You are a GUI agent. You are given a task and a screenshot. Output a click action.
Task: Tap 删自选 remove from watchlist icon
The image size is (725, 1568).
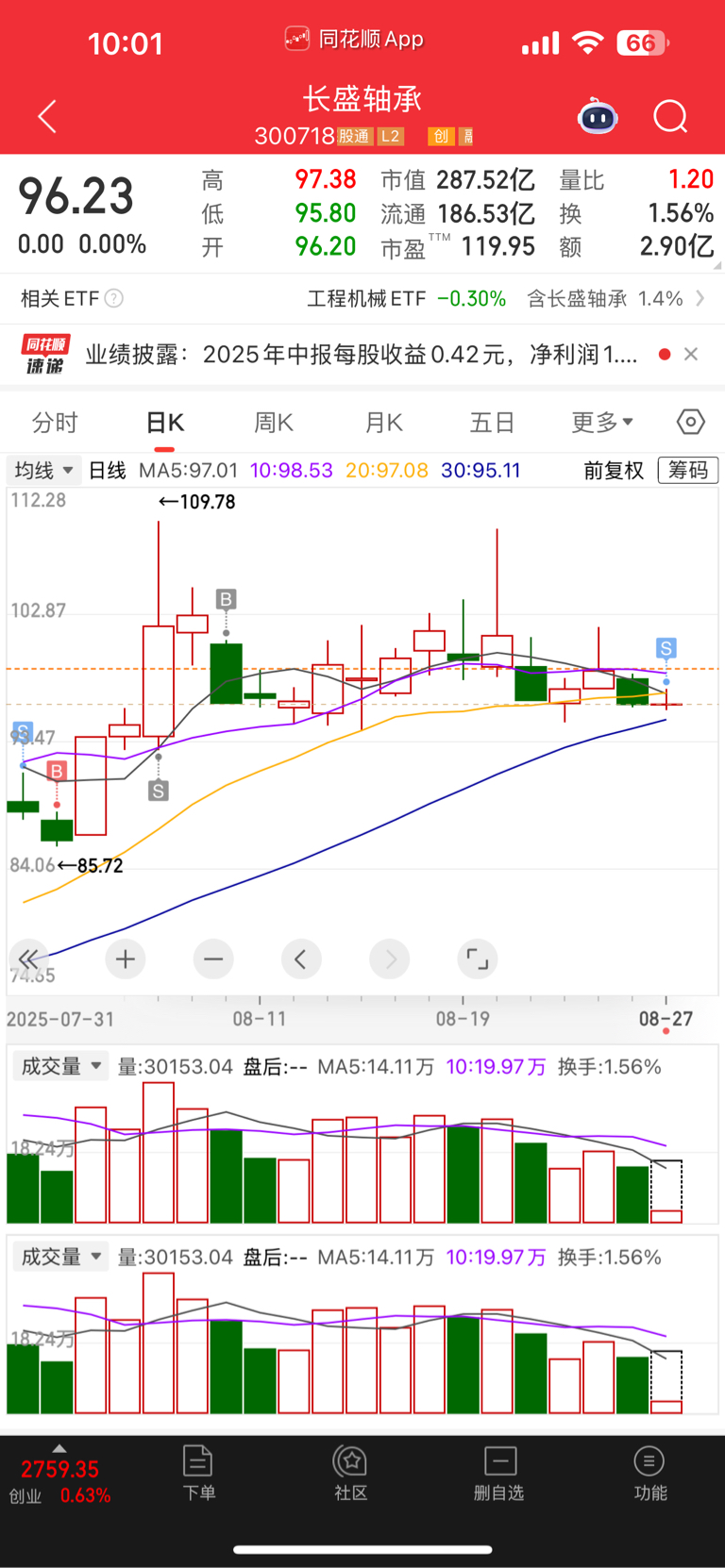(x=499, y=1472)
